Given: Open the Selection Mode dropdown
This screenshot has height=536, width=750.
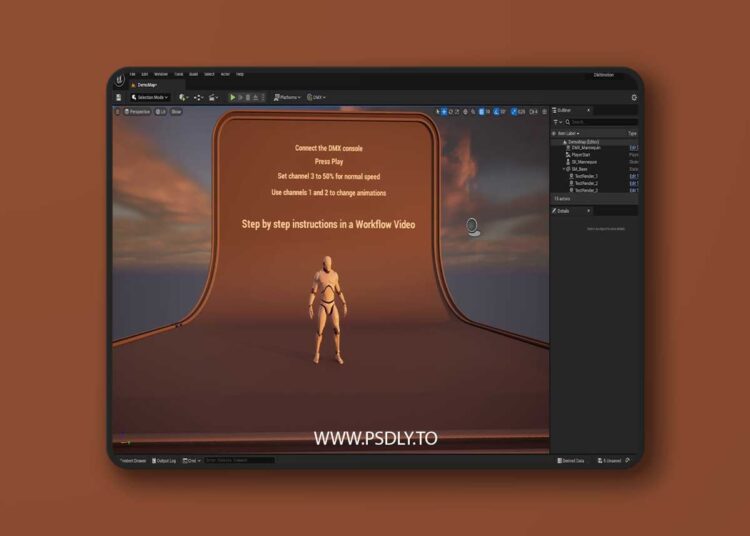Looking at the screenshot, I should coord(151,97).
